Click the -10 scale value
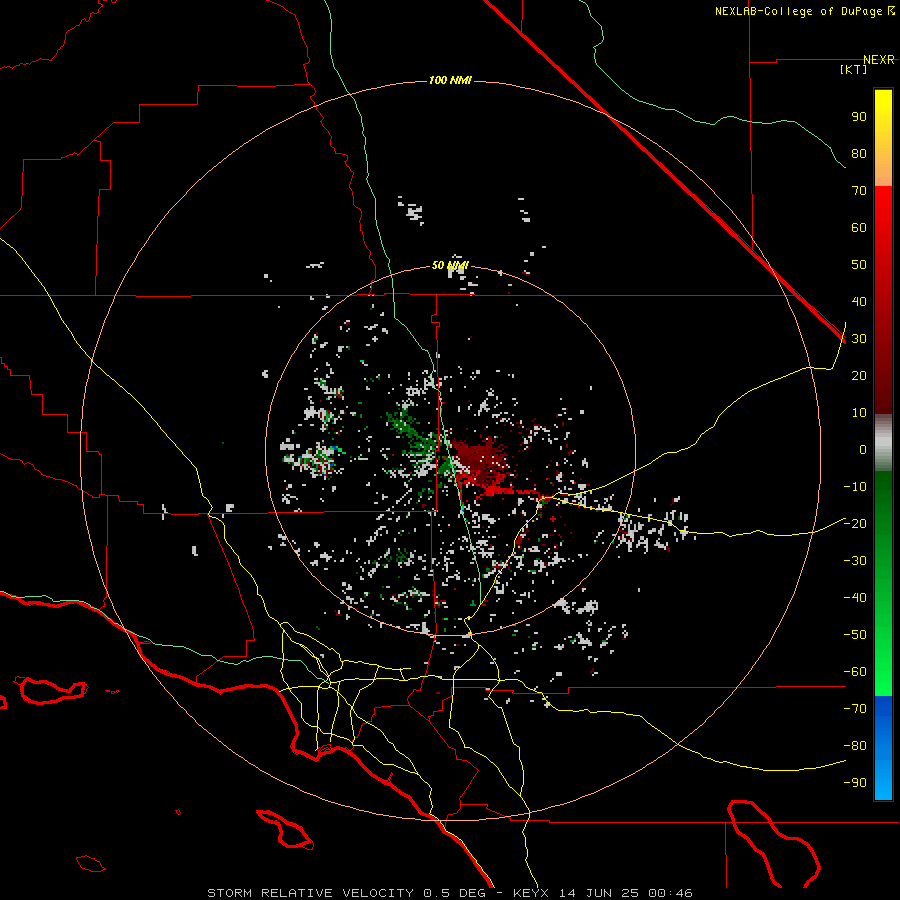 click(x=855, y=487)
